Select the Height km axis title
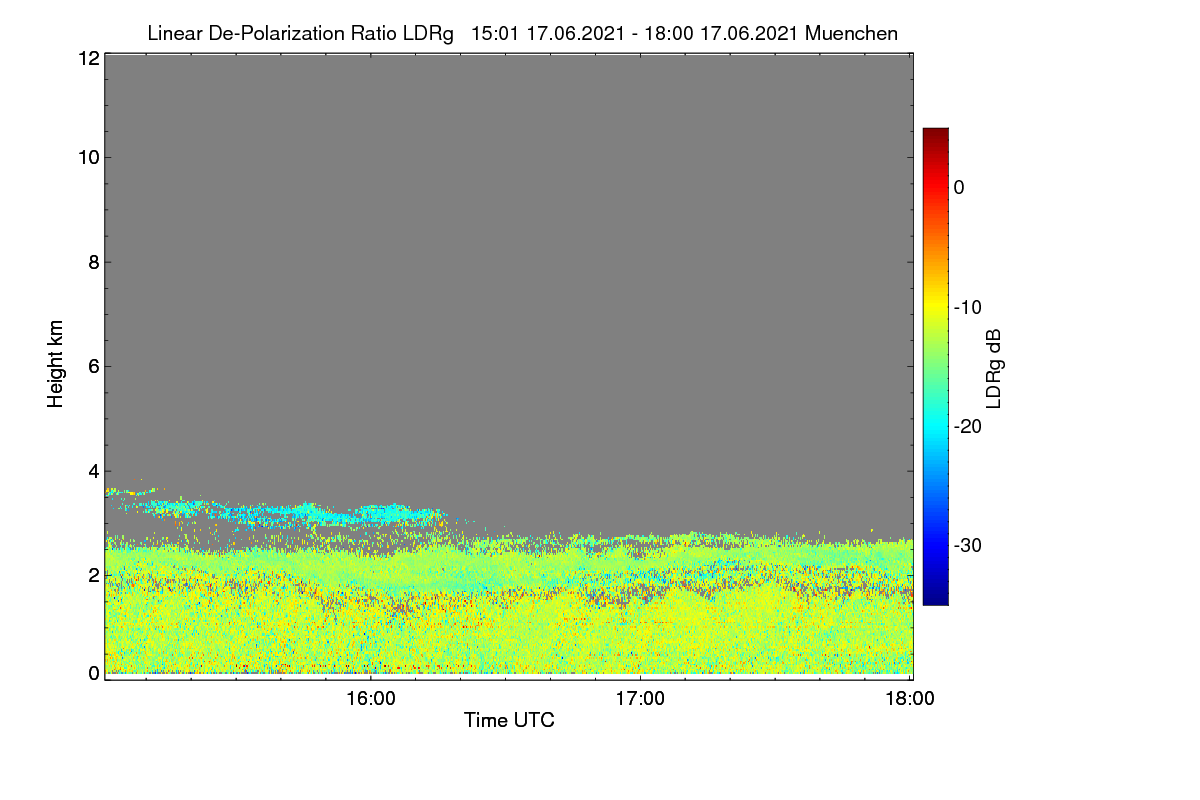This screenshot has width=1200, height=800. pyautogui.click(x=56, y=364)
